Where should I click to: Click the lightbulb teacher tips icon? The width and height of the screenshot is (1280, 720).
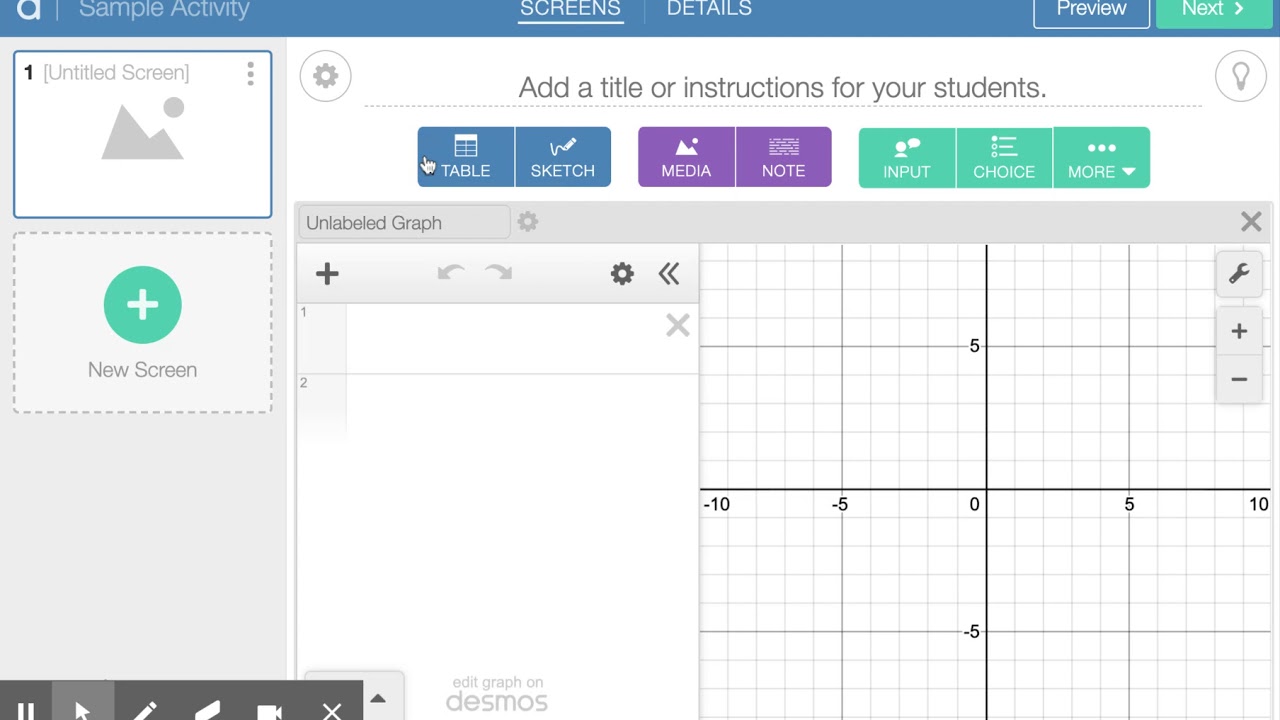tap(1240, 76)
